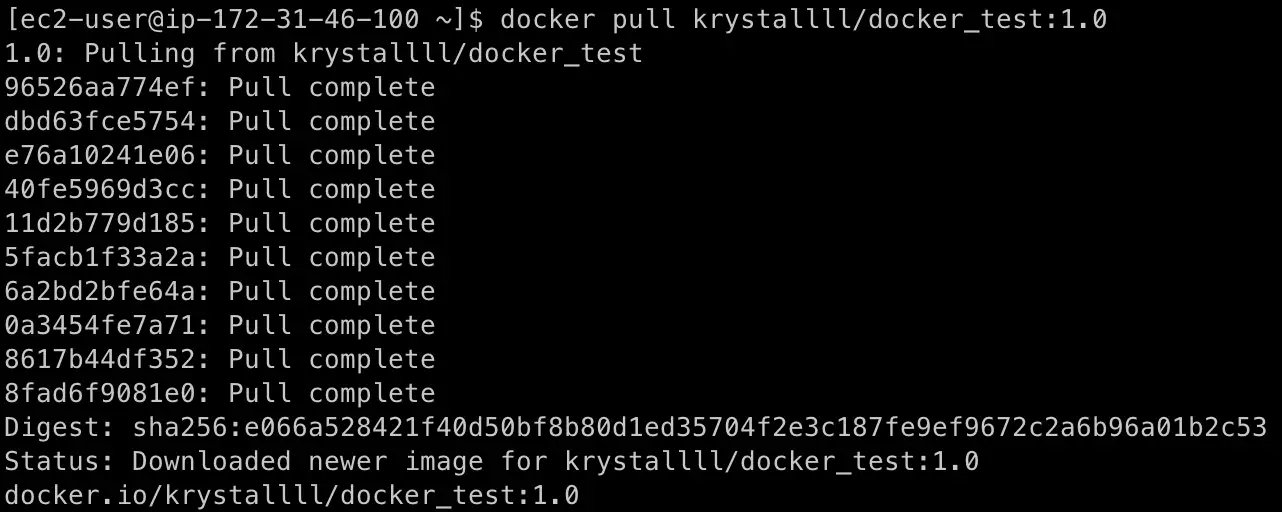Screen dimensions: 1282x512
Task: Click Pull complete beside 96526aa774ef
Action: pos(332,87)
